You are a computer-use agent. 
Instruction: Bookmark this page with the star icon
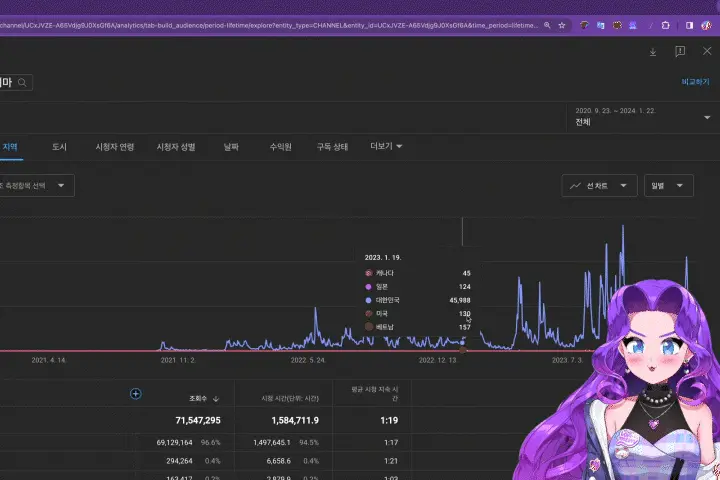[x=562, y=26]
